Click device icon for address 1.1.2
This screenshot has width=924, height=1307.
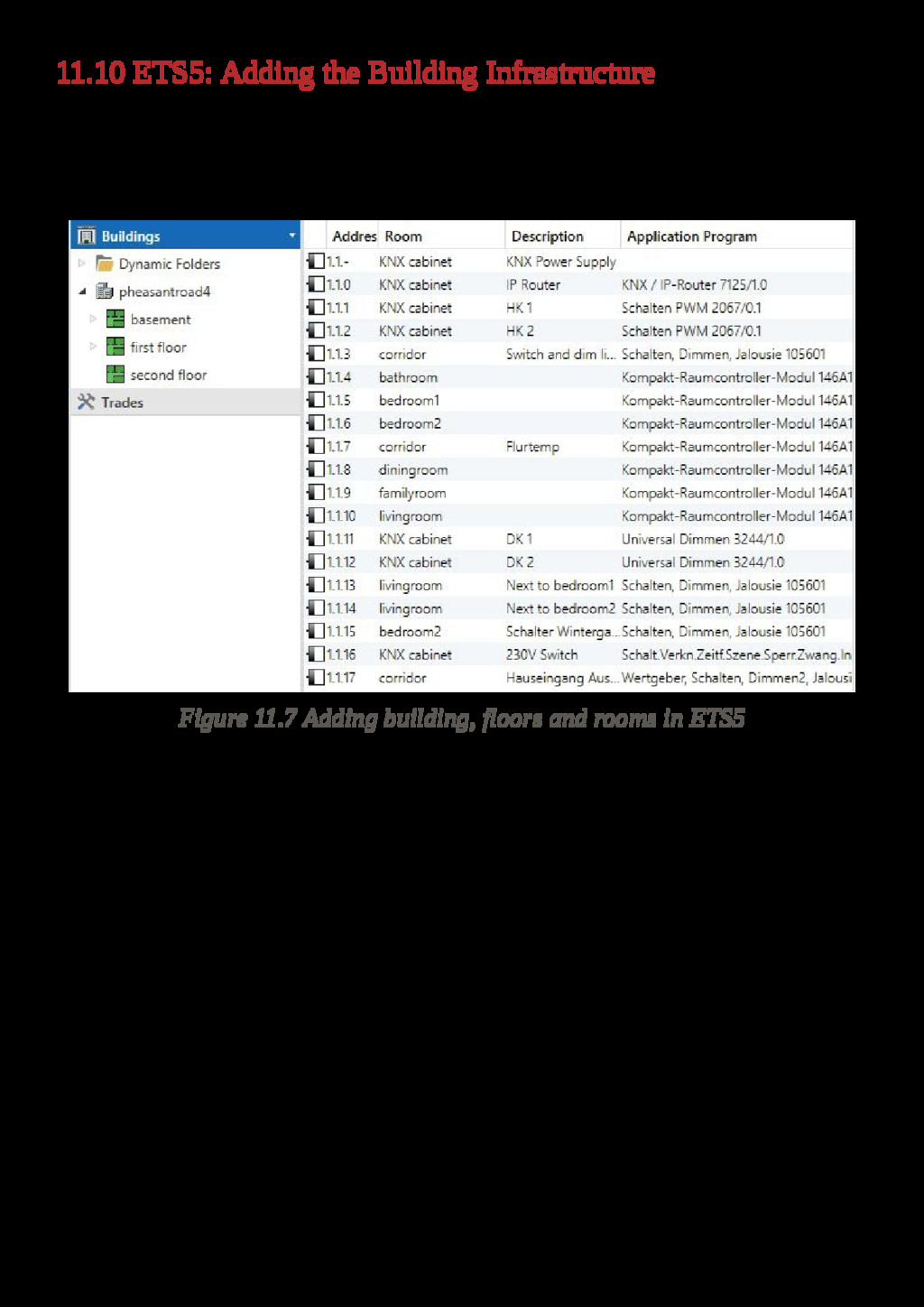pyautogui.click(x=315, y=331)
